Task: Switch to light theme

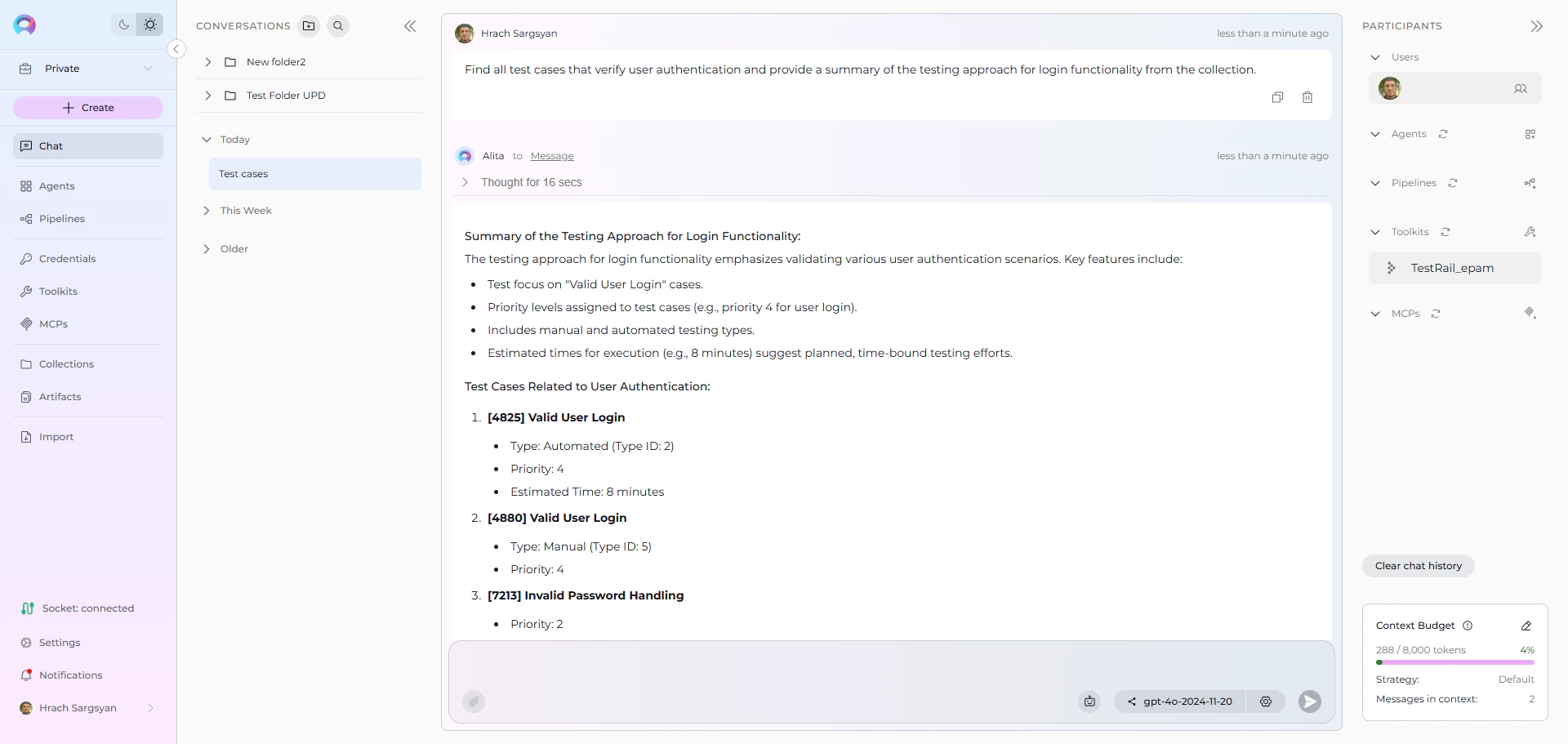Action: point(150,25)
